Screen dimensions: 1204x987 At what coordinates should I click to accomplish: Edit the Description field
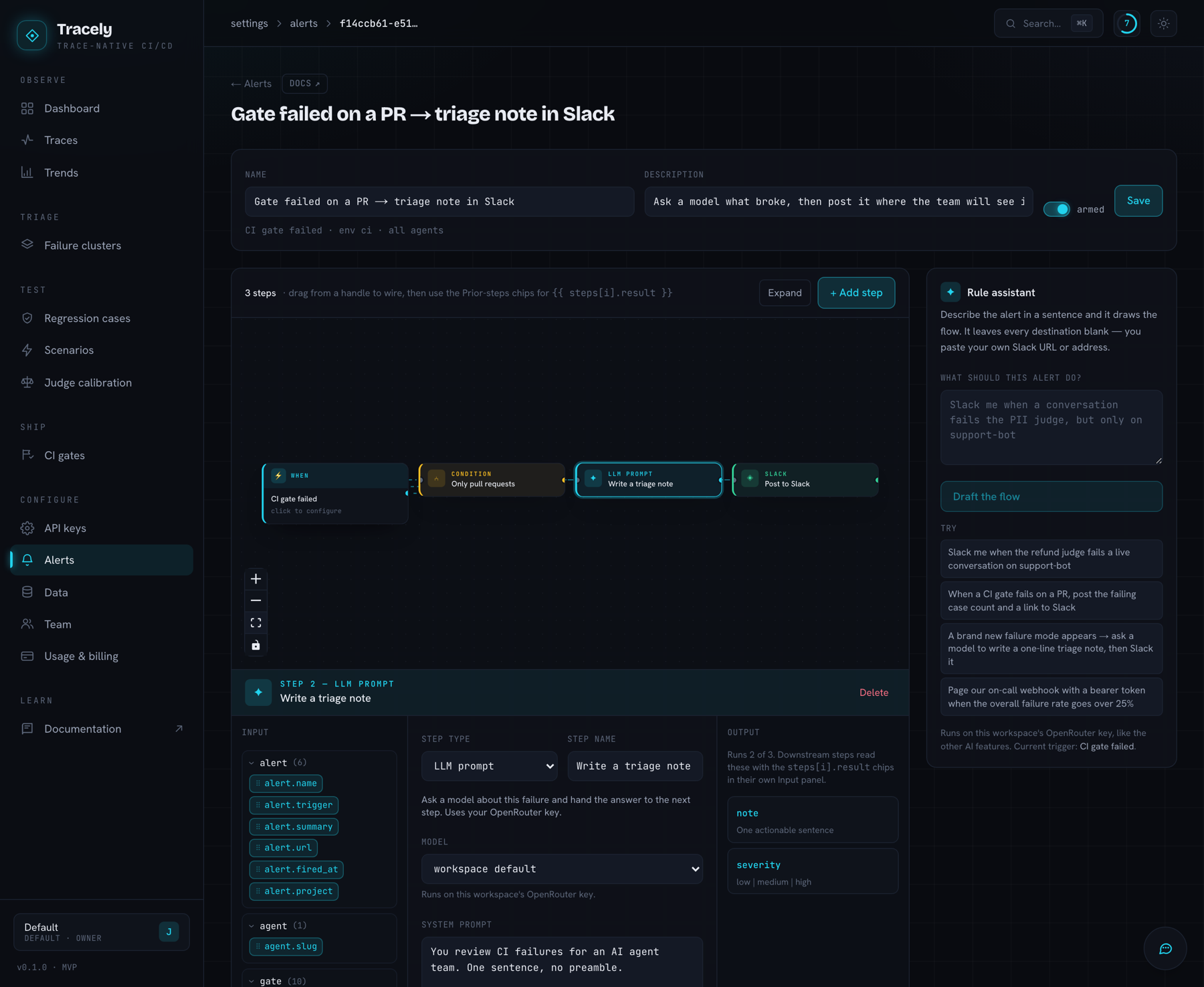[x=839, y=201]
